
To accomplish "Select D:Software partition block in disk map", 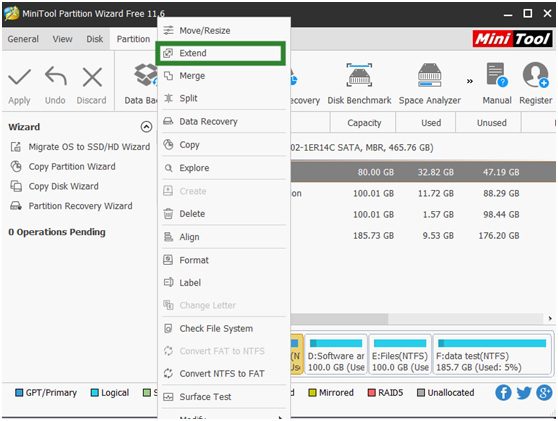I will pyautogui.click(x=336, y=354).
